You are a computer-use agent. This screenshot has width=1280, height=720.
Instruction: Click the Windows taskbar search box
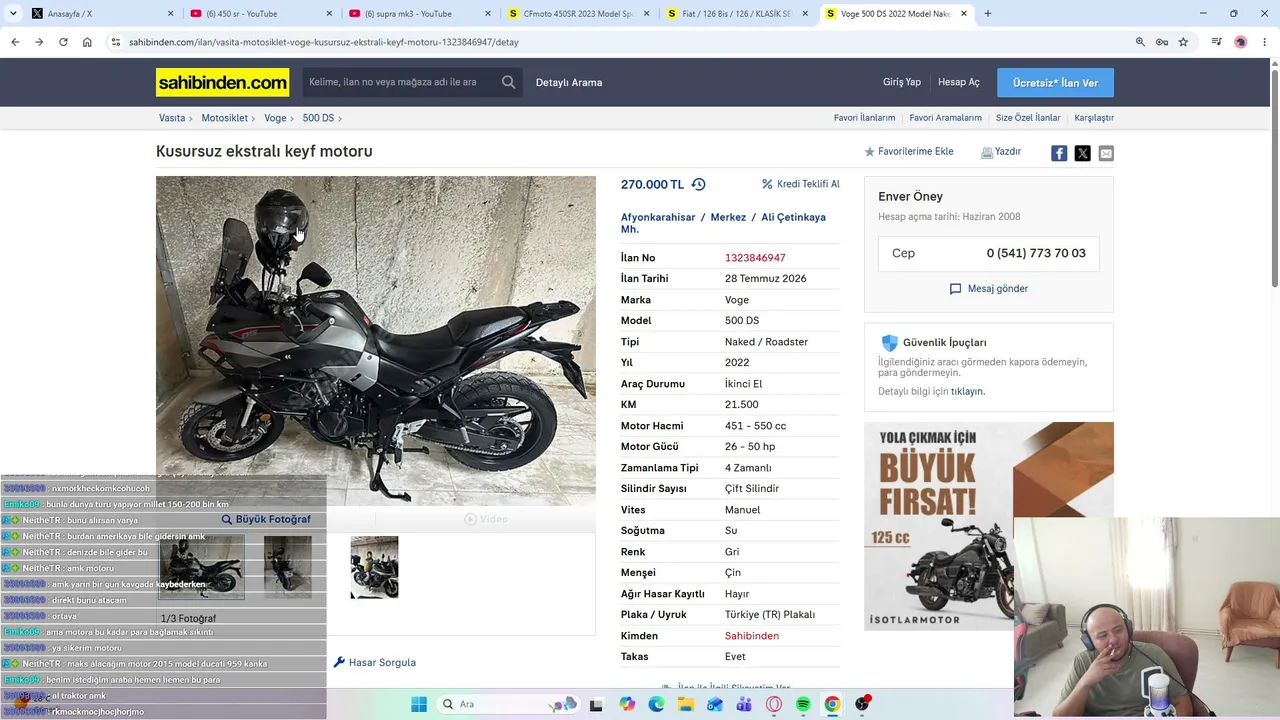point(510,704)
